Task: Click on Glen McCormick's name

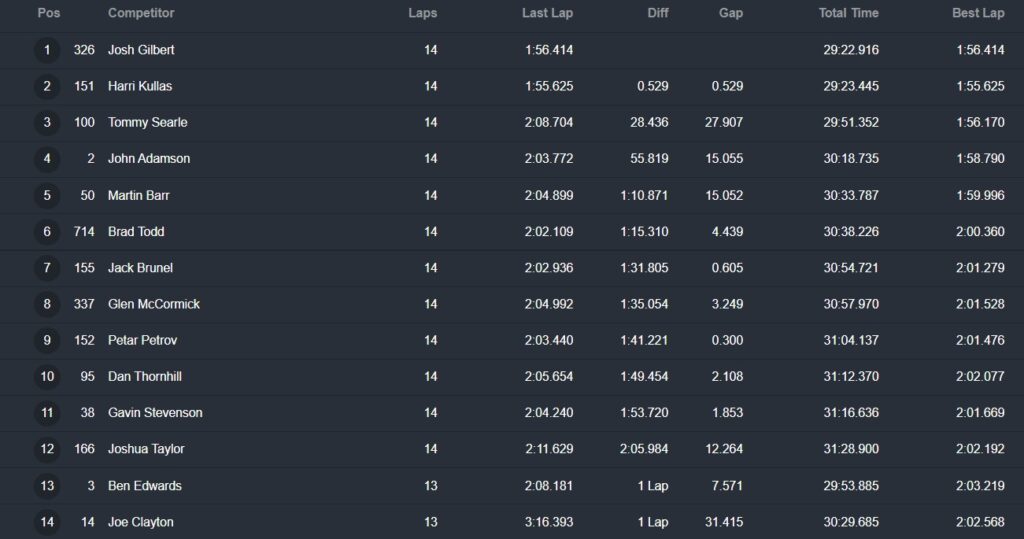Action: 154,304
